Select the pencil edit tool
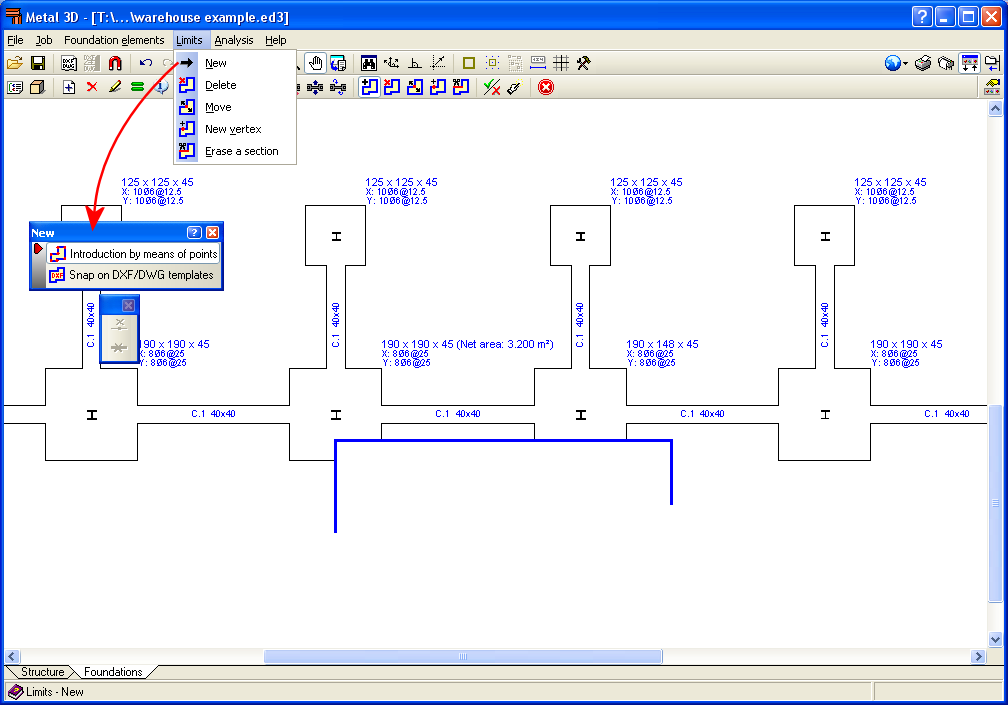Viewport: 1008px width, 705px height. [115, 87]
